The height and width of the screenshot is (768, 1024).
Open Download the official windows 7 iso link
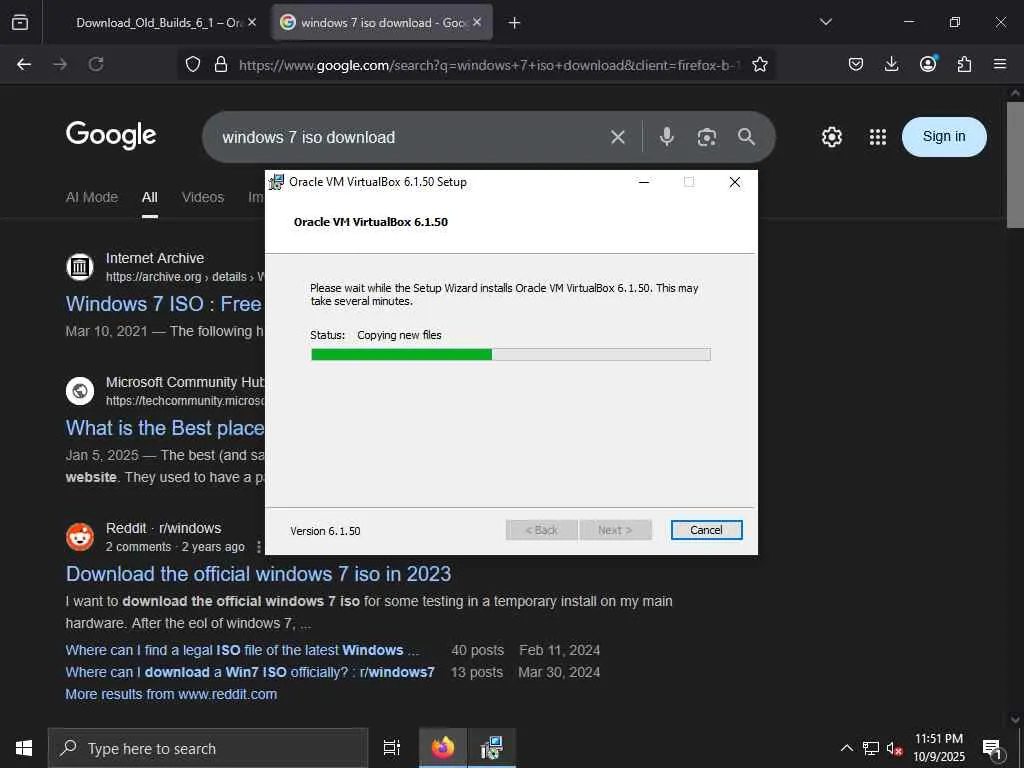[258, 574]
